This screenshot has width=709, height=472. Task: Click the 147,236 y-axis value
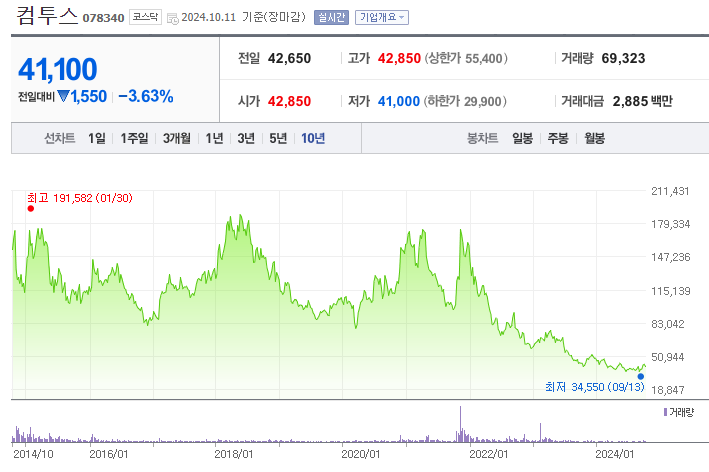pos(671,257)
